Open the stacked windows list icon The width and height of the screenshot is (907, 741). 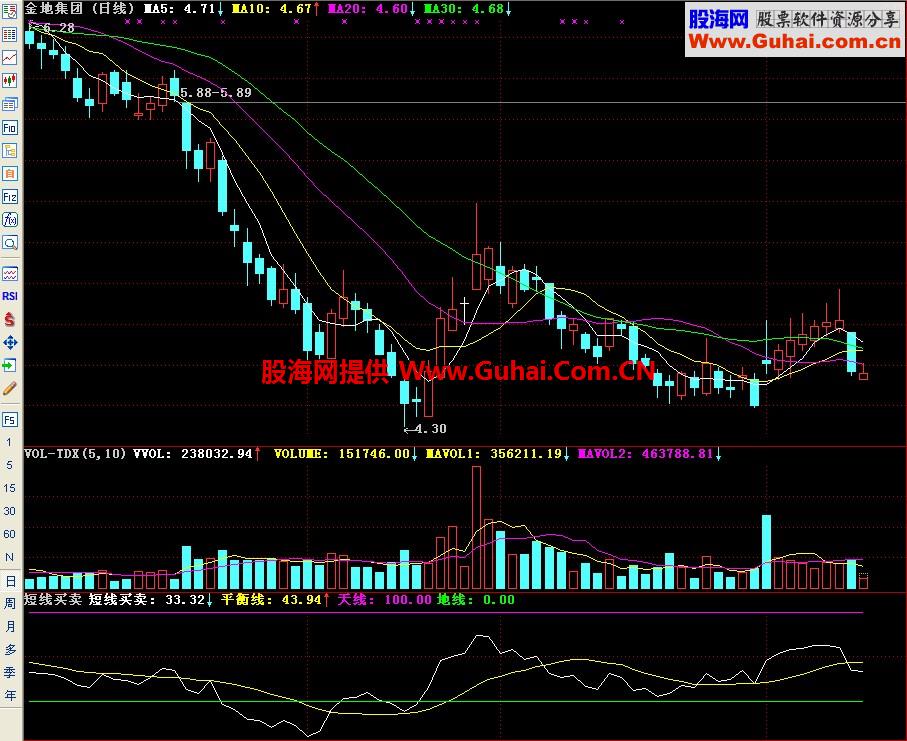pyautogui.click(x=10, y=104)
